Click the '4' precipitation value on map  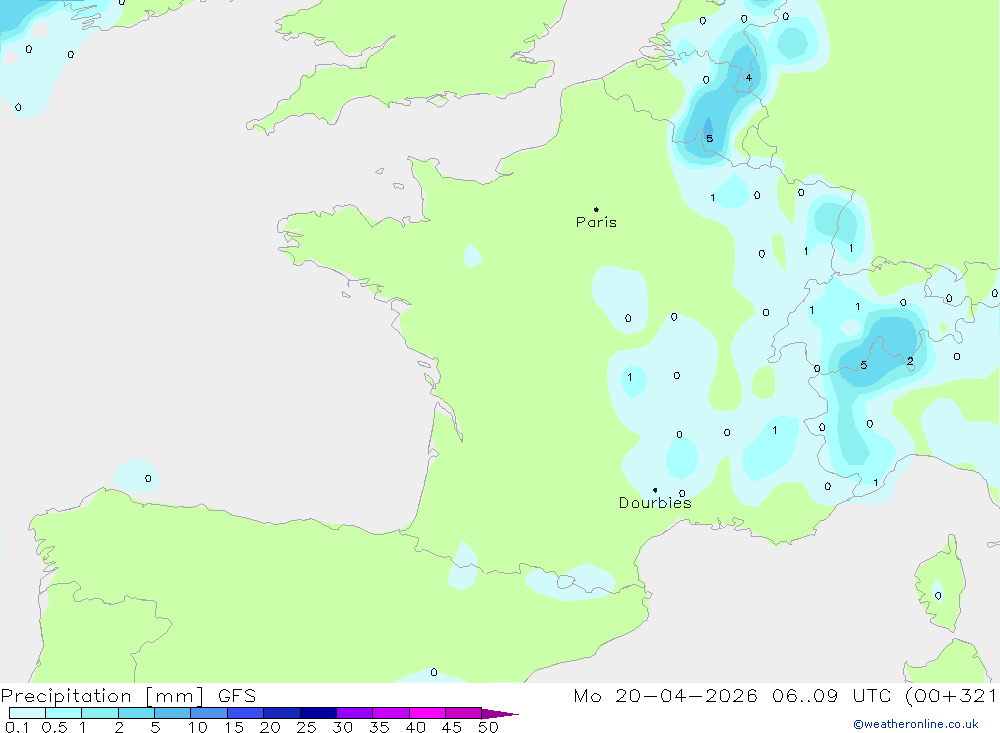[749, 78]
